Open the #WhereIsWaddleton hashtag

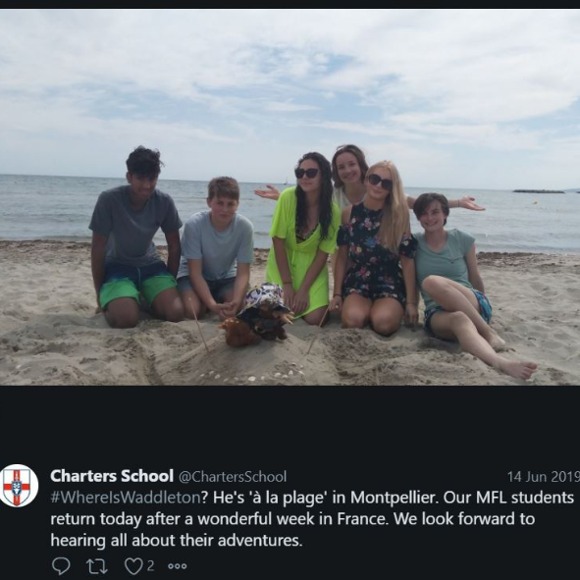pos(125,498)
